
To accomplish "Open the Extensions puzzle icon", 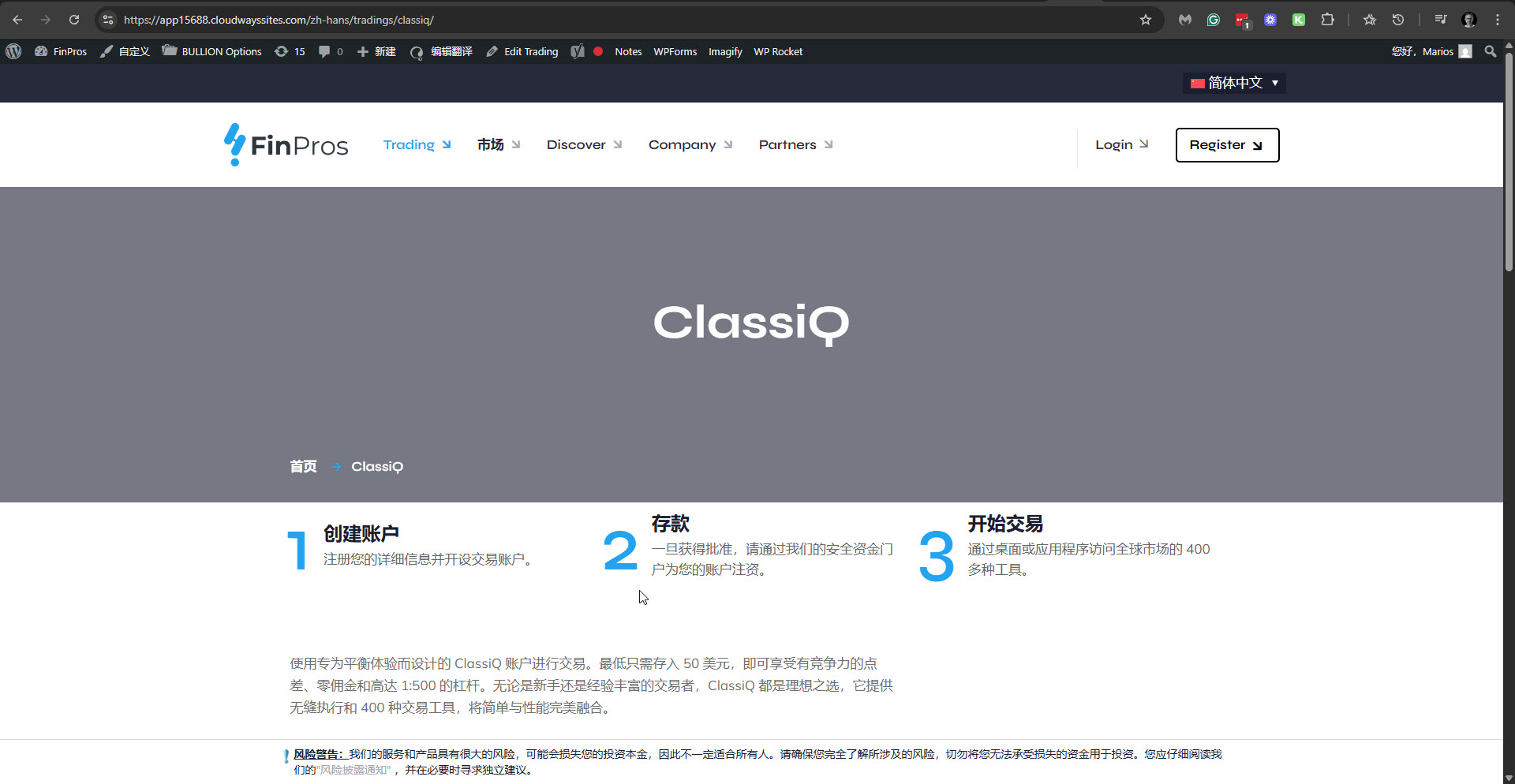I will [x=1328, y=20].
